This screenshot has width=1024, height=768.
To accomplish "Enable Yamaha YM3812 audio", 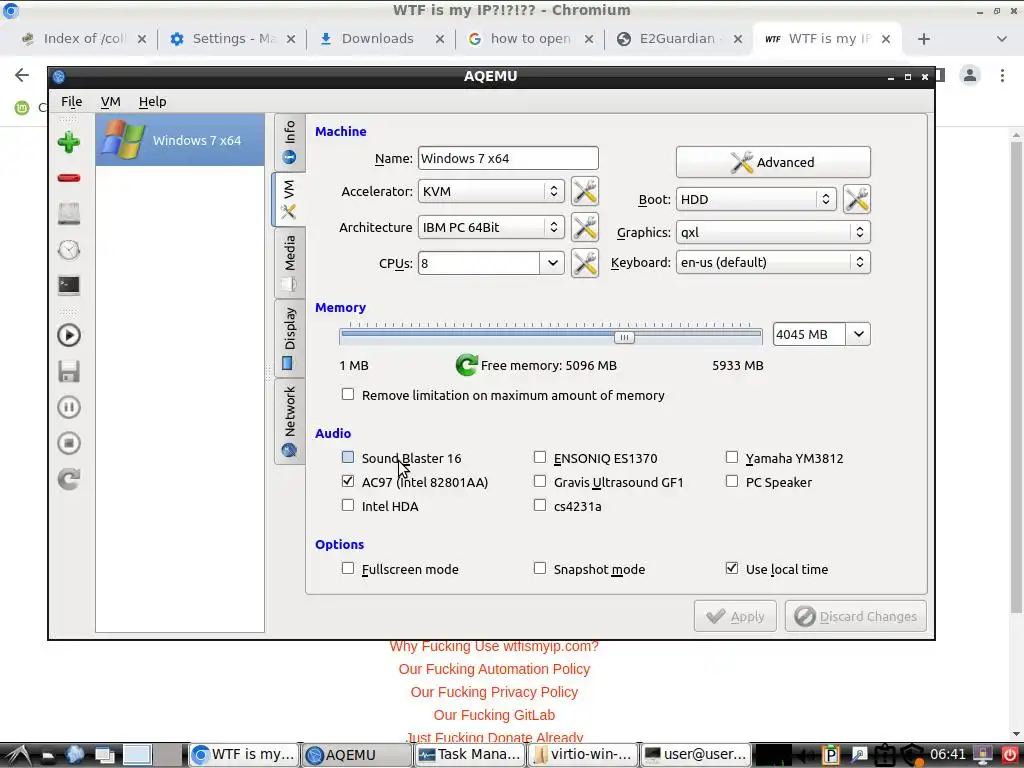I will [731, 457].
